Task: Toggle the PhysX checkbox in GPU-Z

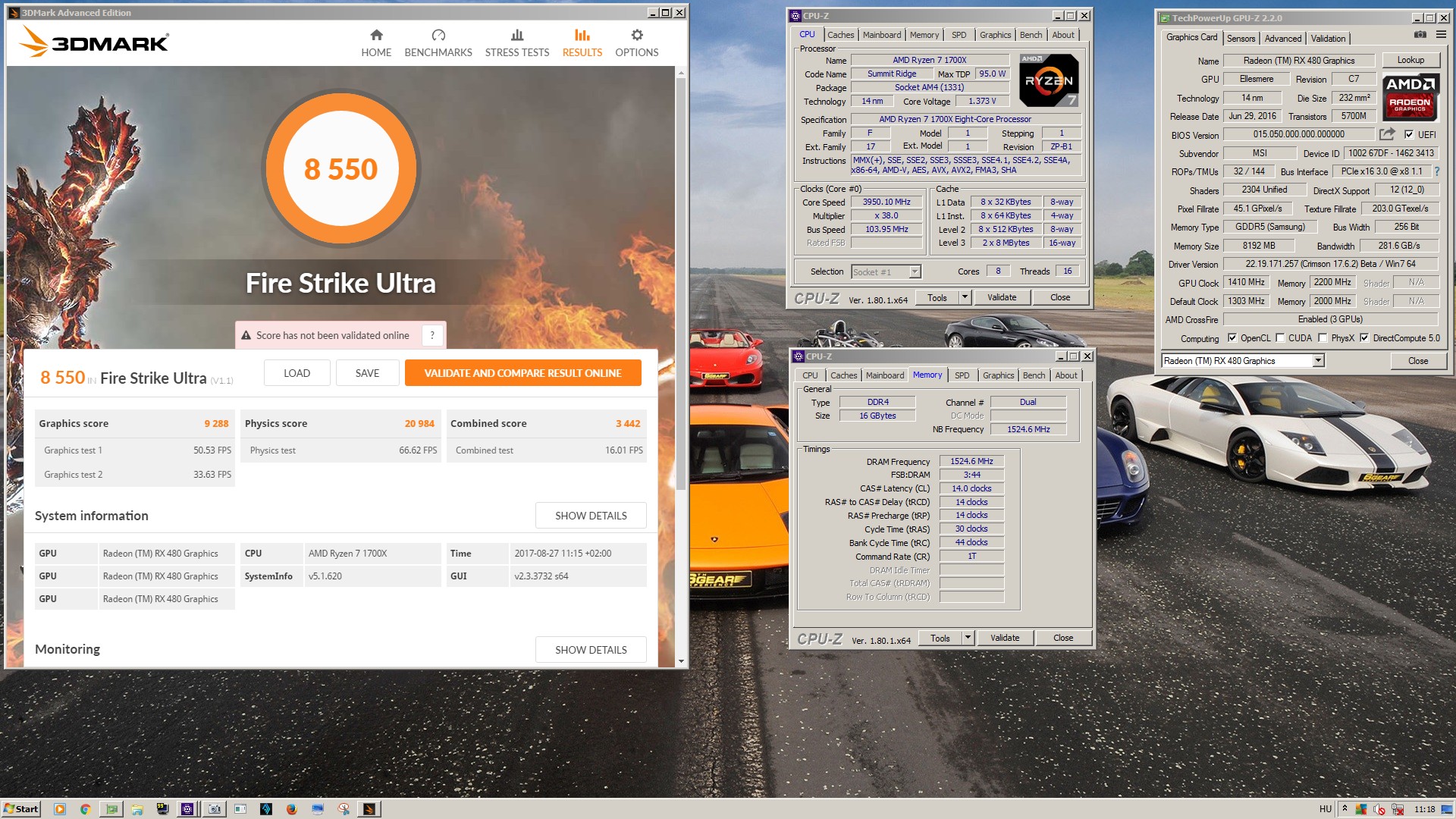Action: [x=1323, y=338]
